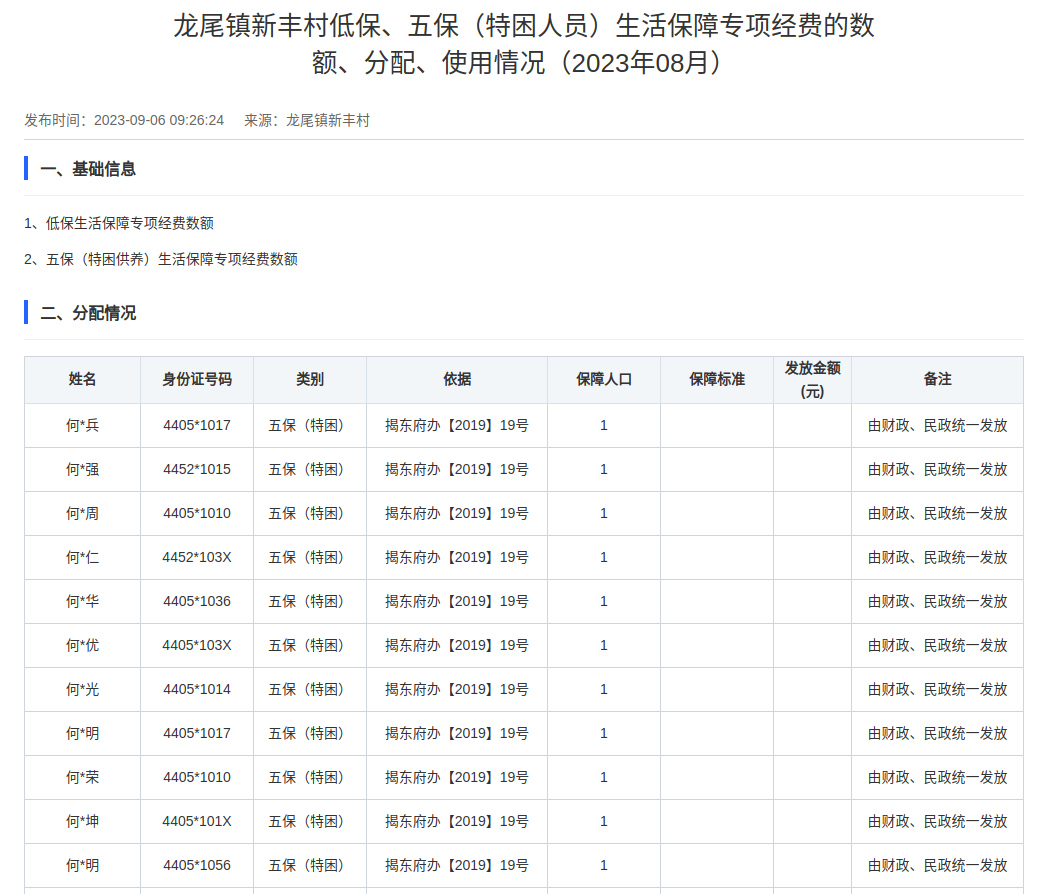Click 由财政、民政统一发放 in the 何*优 row
This screenshot has width=1045, height=894.
pos(937,645)
